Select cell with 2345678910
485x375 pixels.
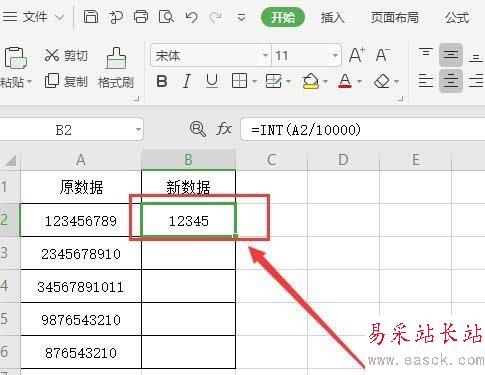coord(81,253)
